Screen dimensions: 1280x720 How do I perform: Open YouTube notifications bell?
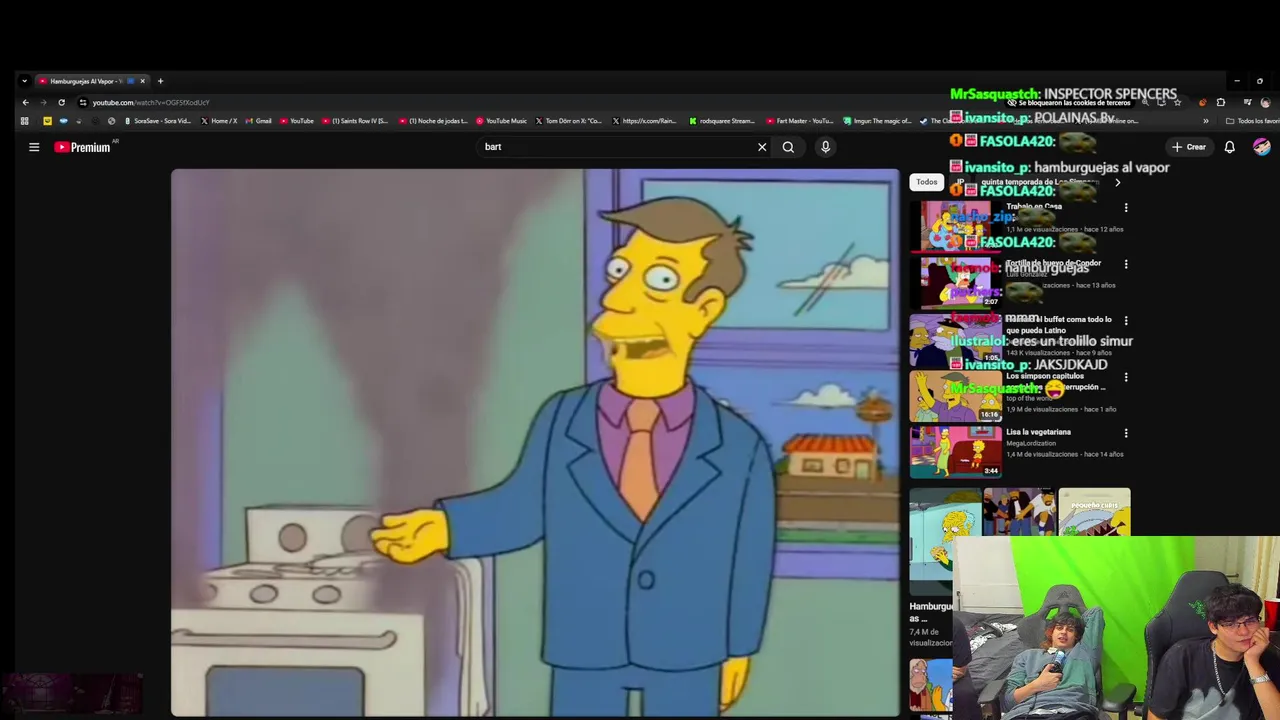(x=1229, y=147)
